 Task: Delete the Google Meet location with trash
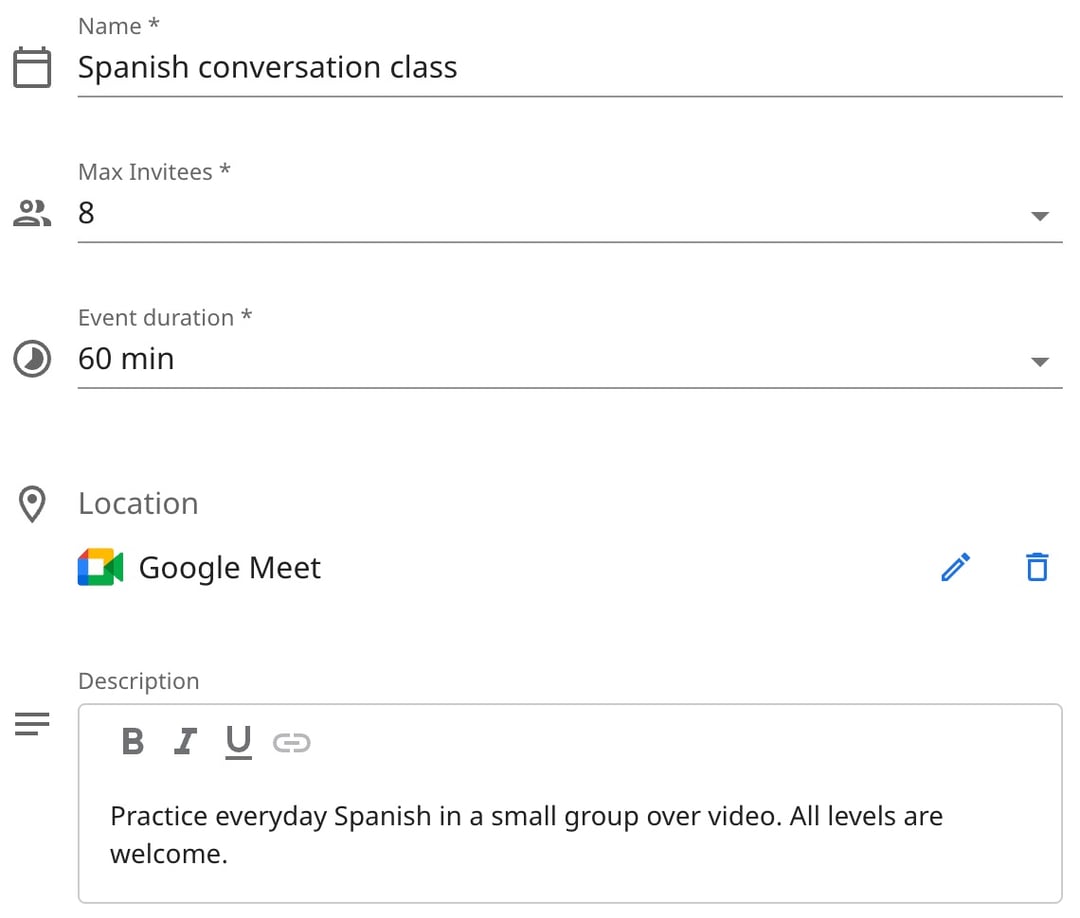click(x=1037, y=567)
